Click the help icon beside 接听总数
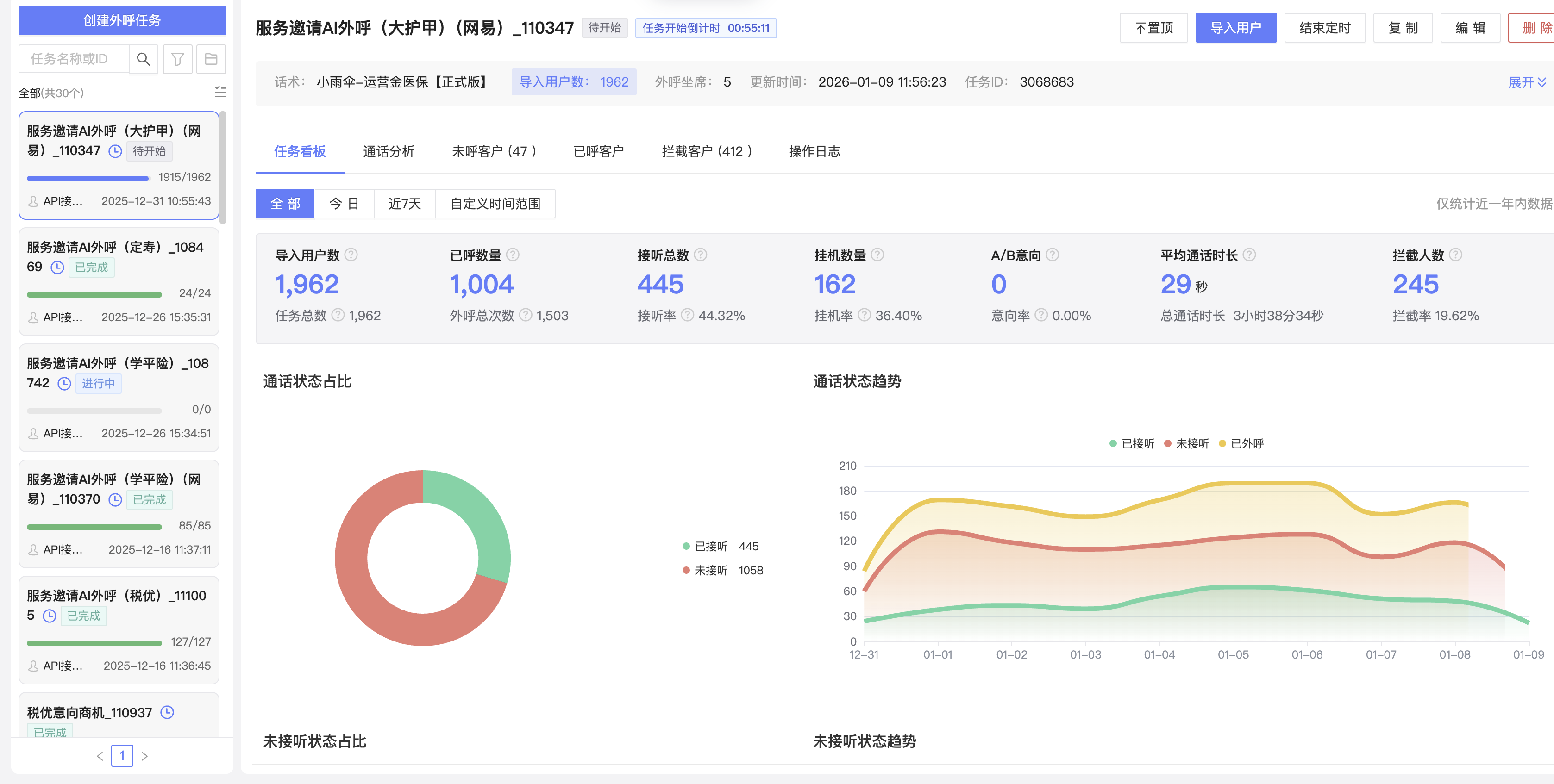This screenshot has height=784, width=1554. pos(701,255)
